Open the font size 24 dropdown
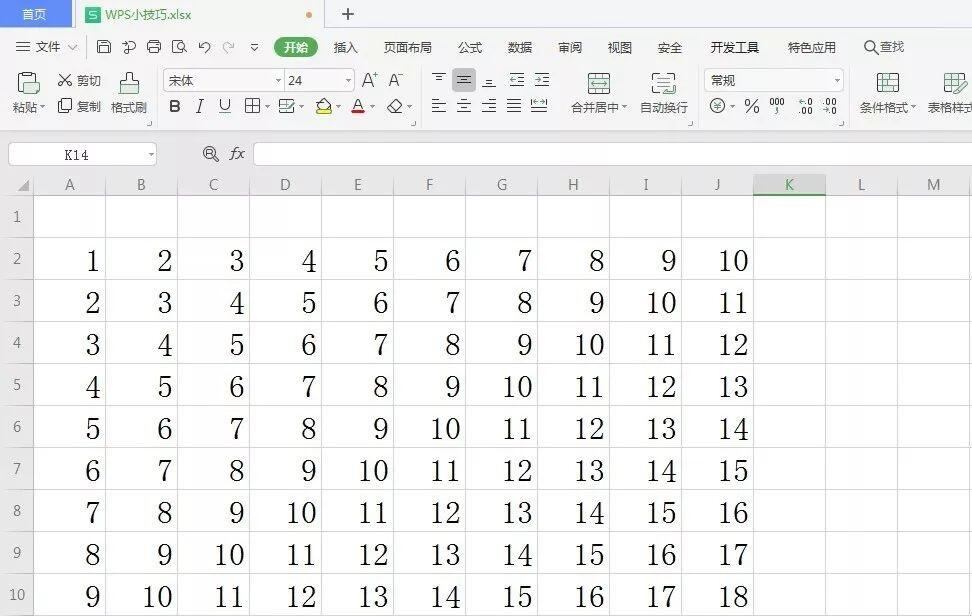This screenshot has width=972, height=616. [348, 81]
